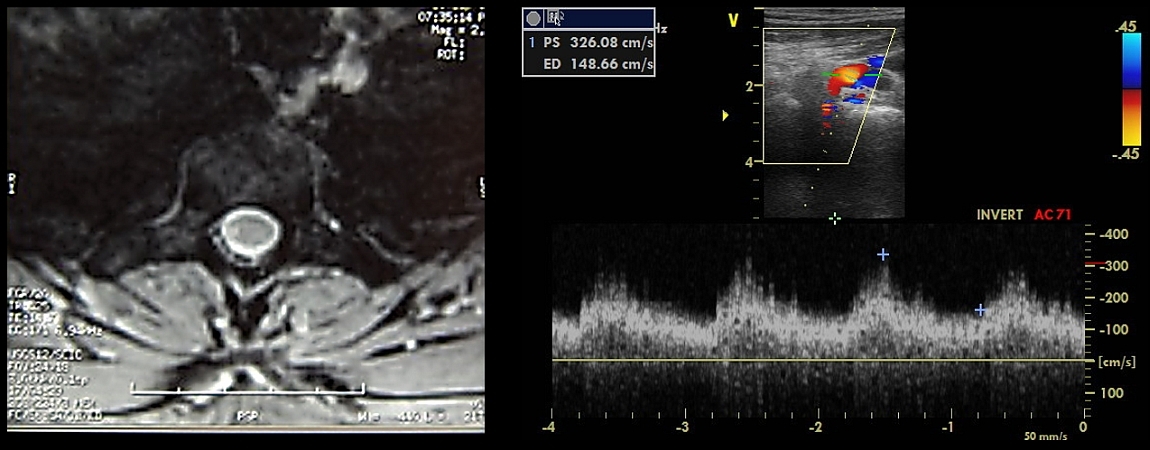This screenshot has width=1150, height=450.
Task: Click the MRI scale bar ruler
Action: click(248, 388)
